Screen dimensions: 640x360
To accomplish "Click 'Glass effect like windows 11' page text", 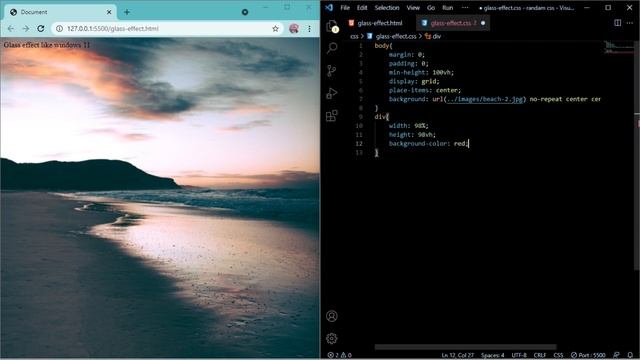I will [x=47, y=45].
